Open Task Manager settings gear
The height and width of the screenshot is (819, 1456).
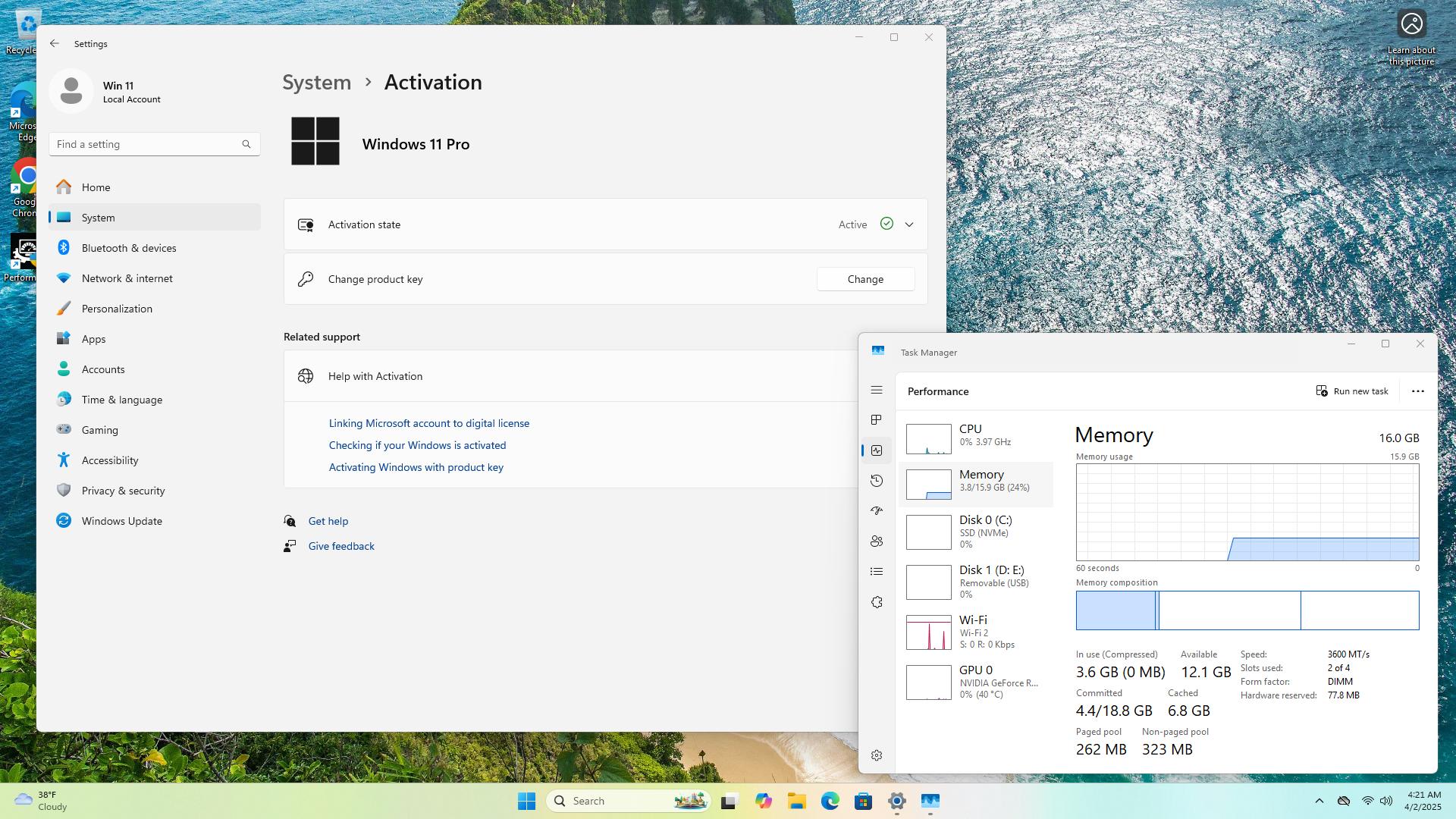click(877, 755)
